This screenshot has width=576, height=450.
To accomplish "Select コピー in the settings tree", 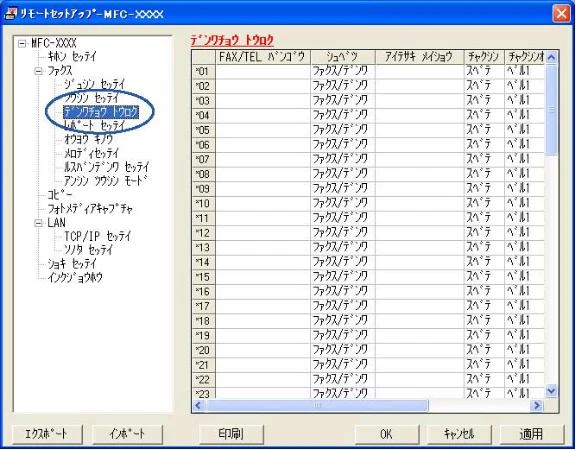I will pyautogui.click(x=60, y=195).
